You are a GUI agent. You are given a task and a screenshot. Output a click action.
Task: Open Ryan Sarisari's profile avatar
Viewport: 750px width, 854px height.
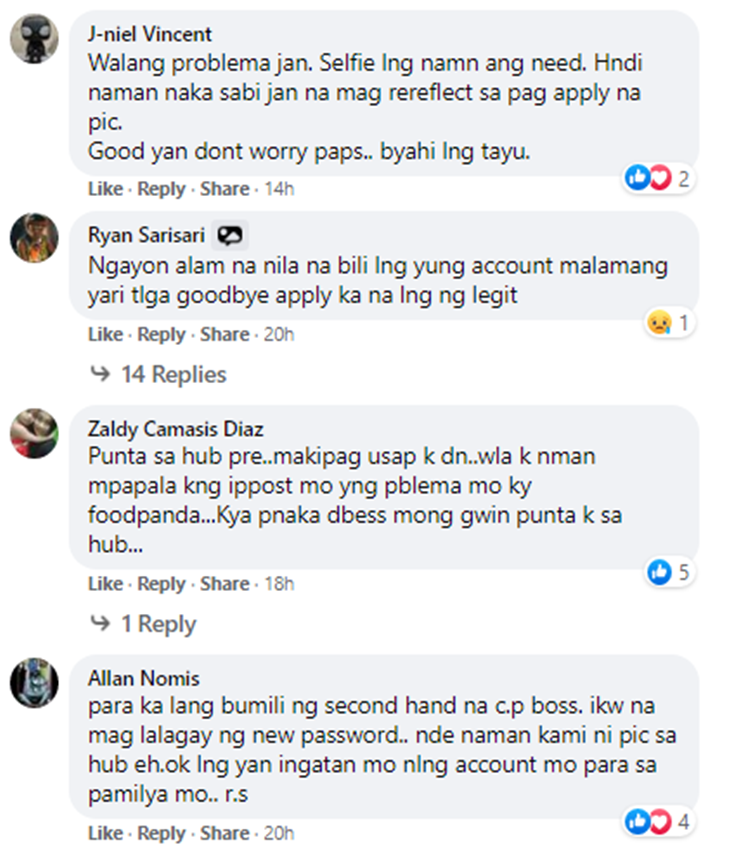(34, 237)
